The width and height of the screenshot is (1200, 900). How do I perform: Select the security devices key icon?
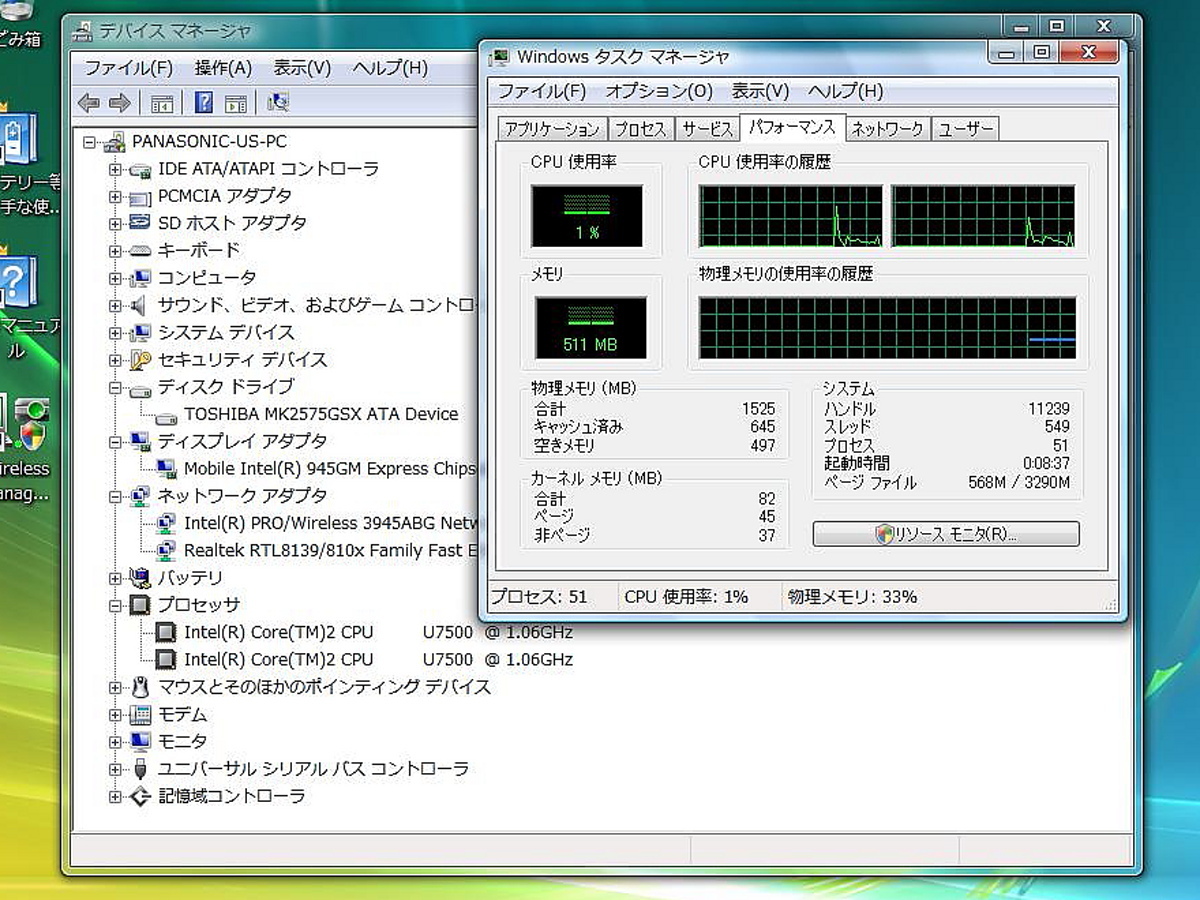pyautogui.click(x=141, y=359)
